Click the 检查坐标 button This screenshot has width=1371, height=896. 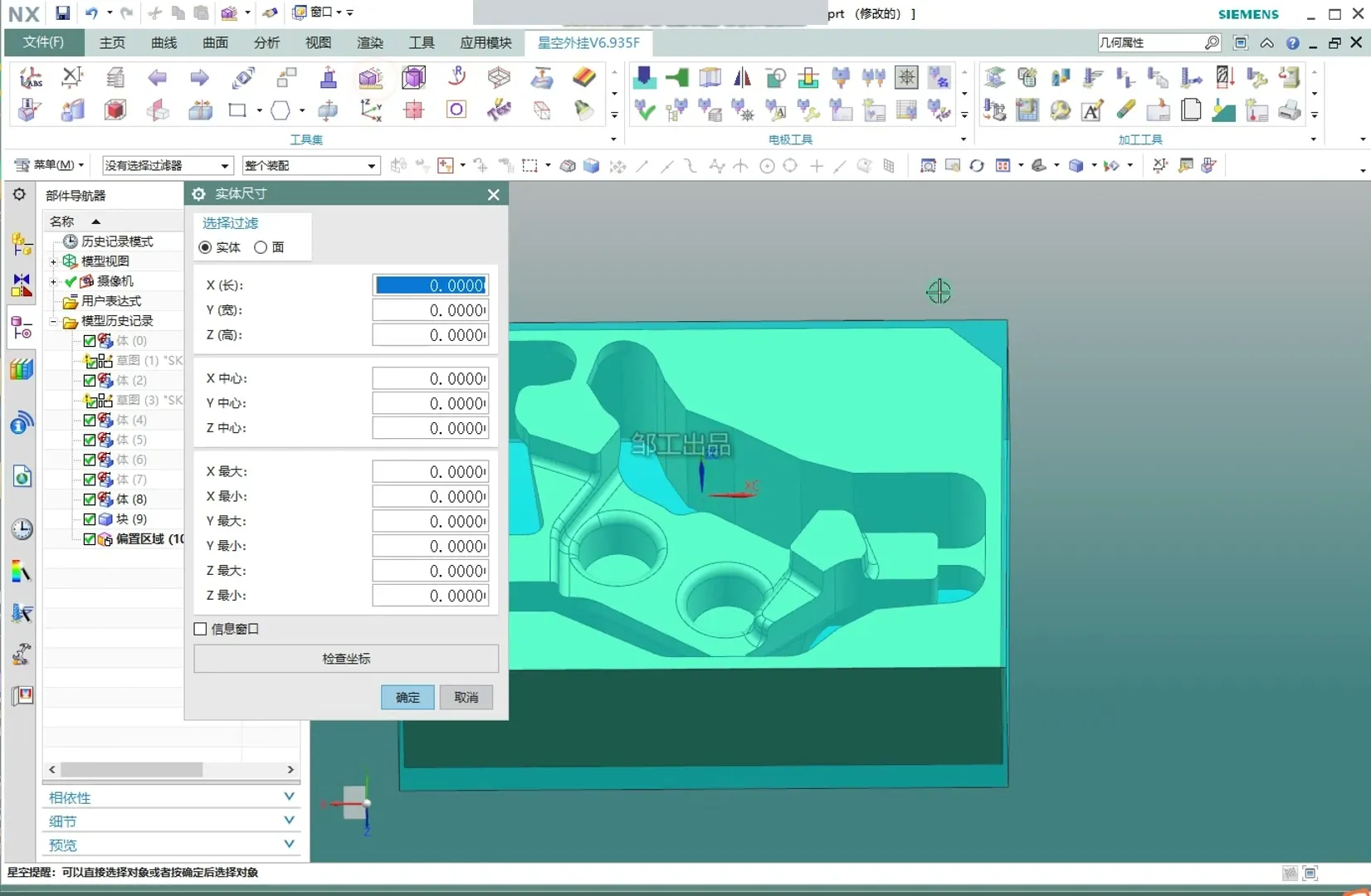[x=346, y=659]
